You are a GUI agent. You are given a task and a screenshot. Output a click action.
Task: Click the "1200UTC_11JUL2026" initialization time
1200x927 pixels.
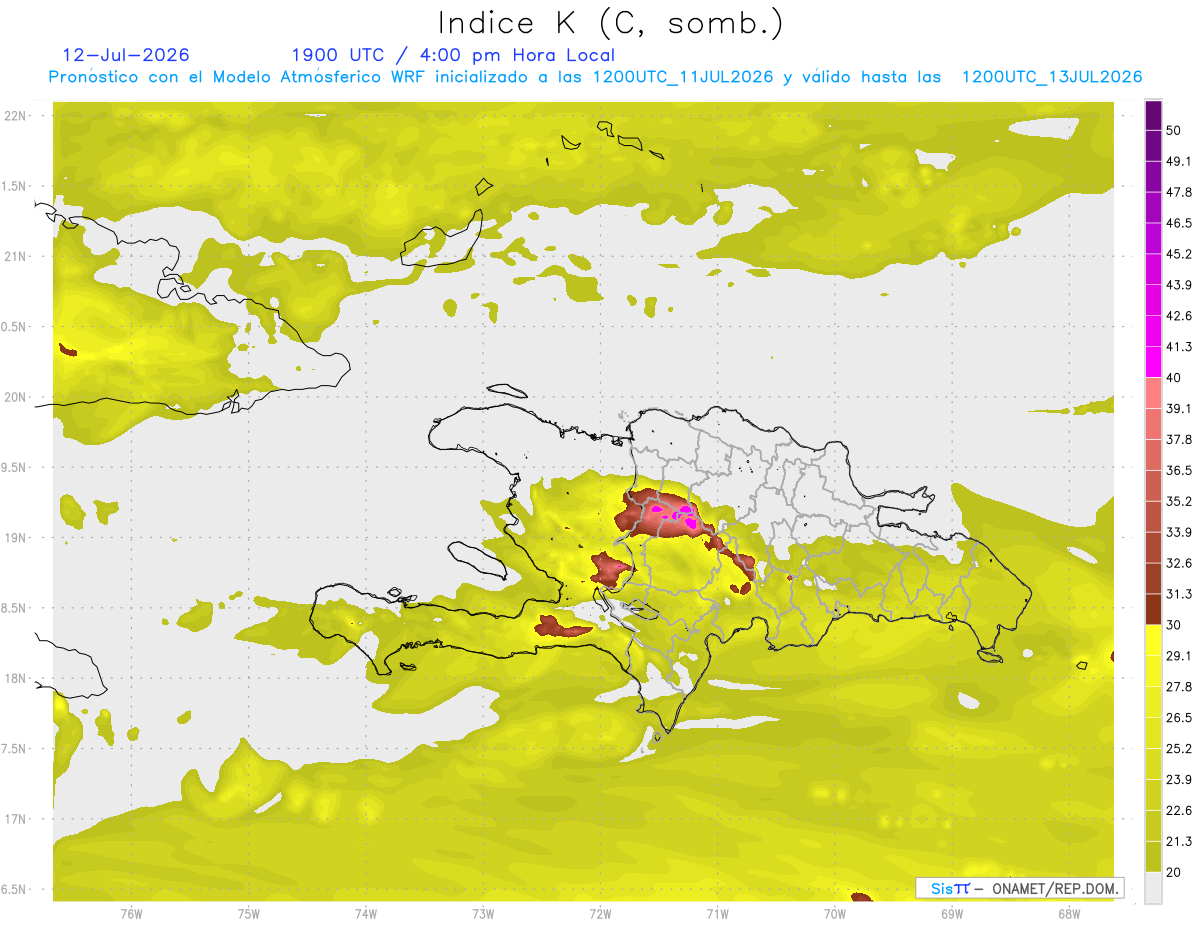(x=683, y=77)
